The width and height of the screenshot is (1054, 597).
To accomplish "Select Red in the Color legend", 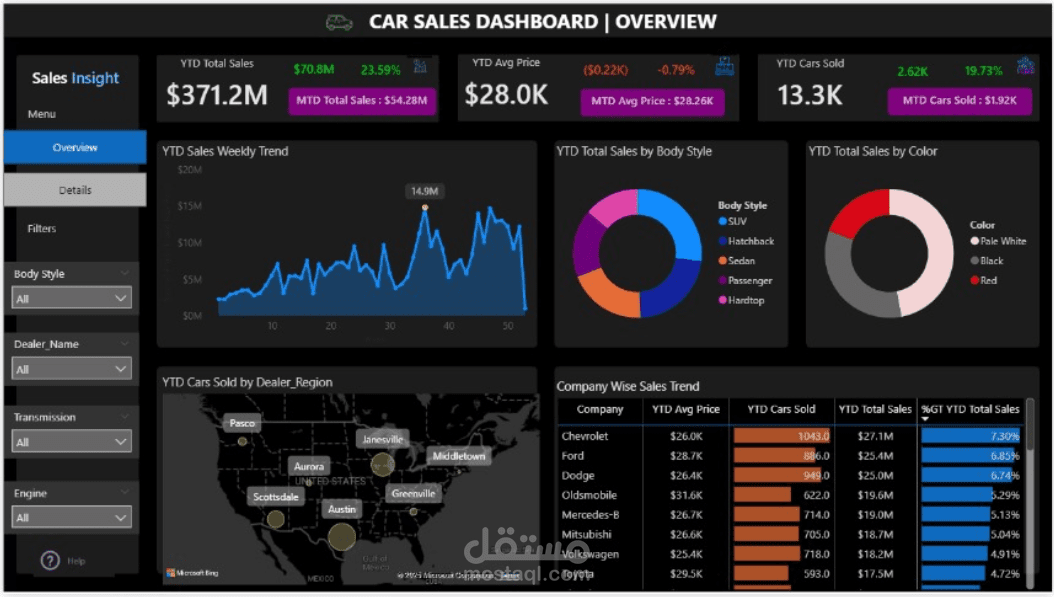I will pyautogui.click(x=983, y=280).
